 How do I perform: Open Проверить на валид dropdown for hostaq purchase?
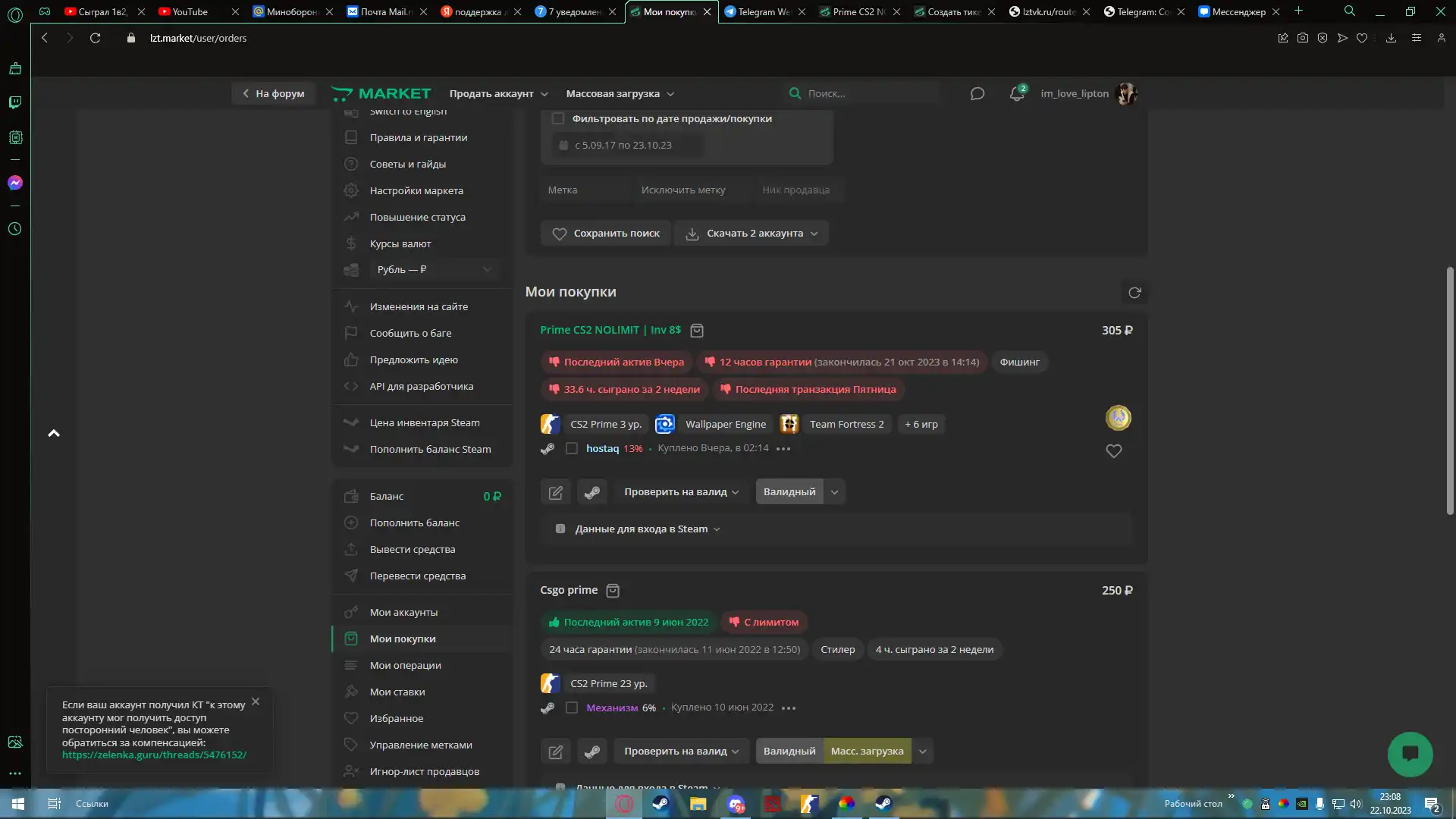tap(682, 492)
